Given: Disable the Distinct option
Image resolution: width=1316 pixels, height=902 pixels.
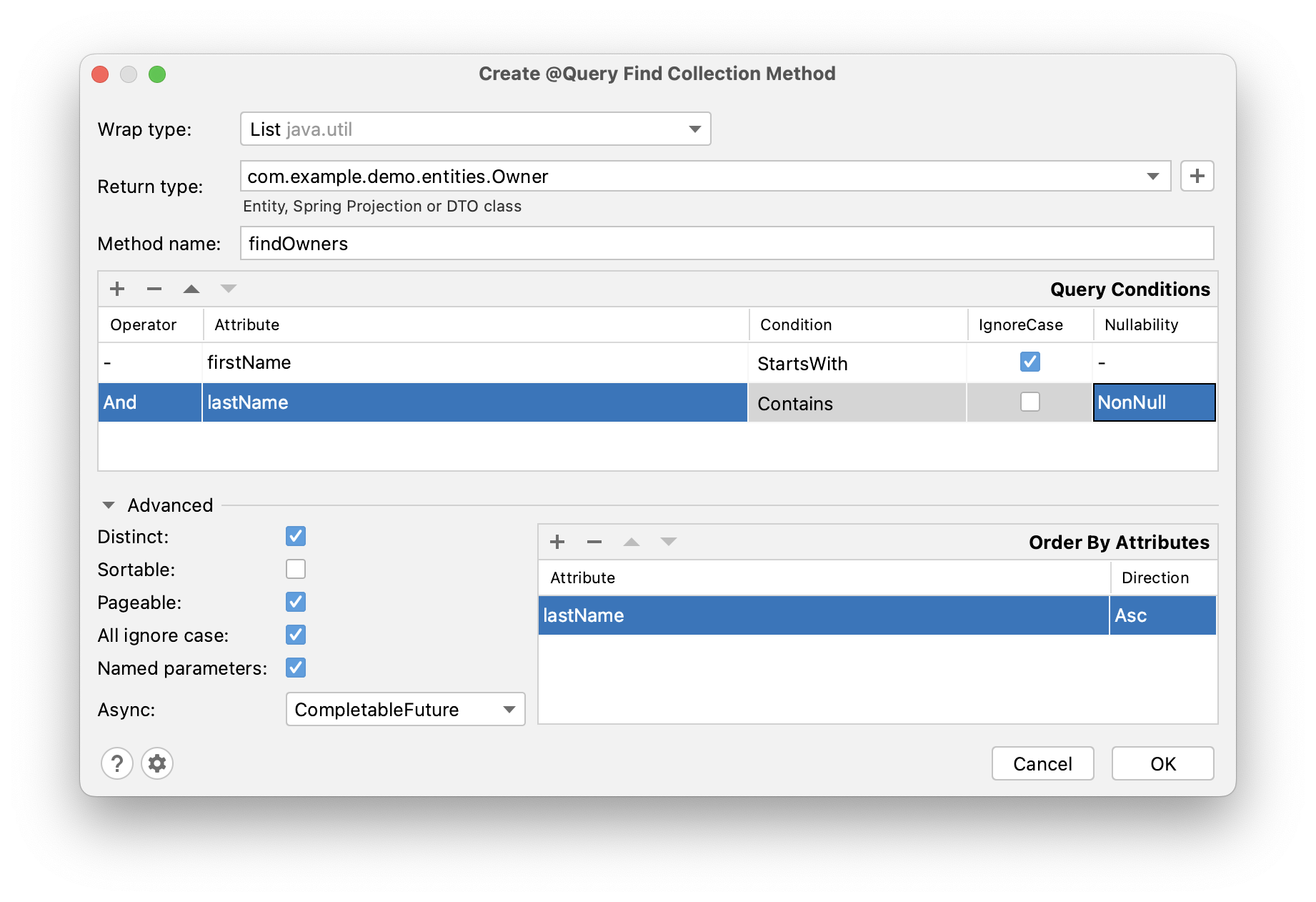Looking at the screenshot, I should (x=295, y=536).
